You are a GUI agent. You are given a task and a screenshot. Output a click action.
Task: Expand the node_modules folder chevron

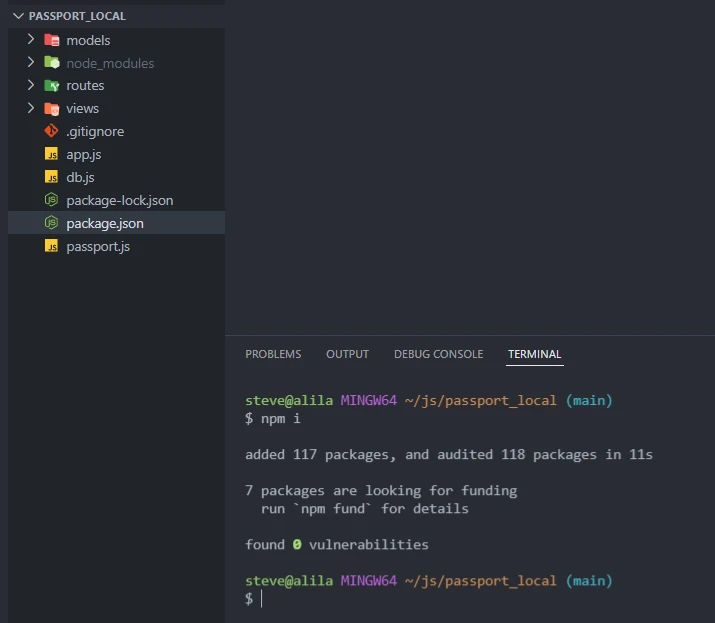[x=31, y=63]
